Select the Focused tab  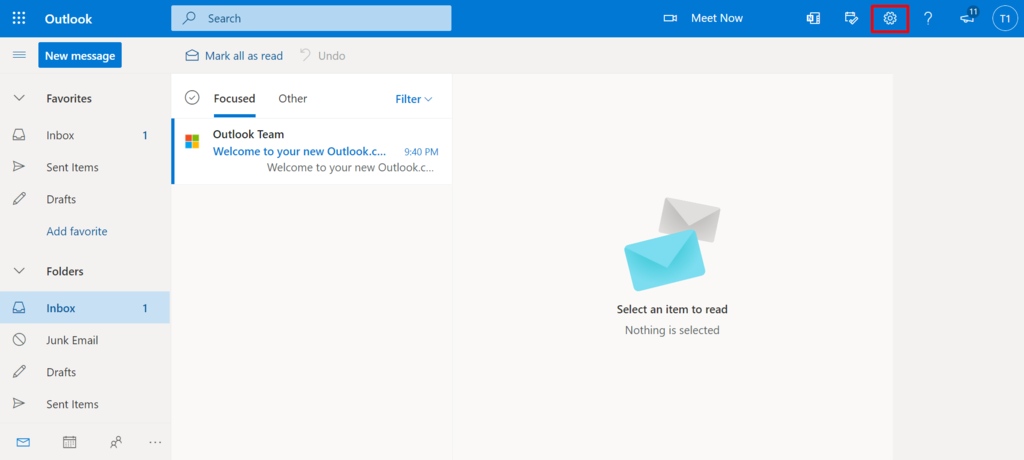click(x=234, y=98)
